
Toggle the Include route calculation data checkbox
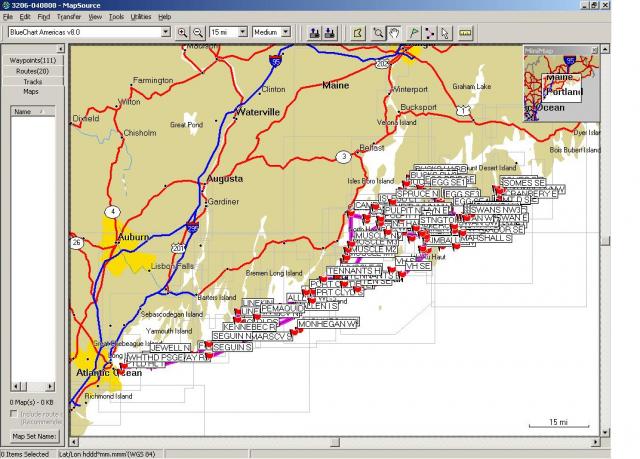(14, 414)
